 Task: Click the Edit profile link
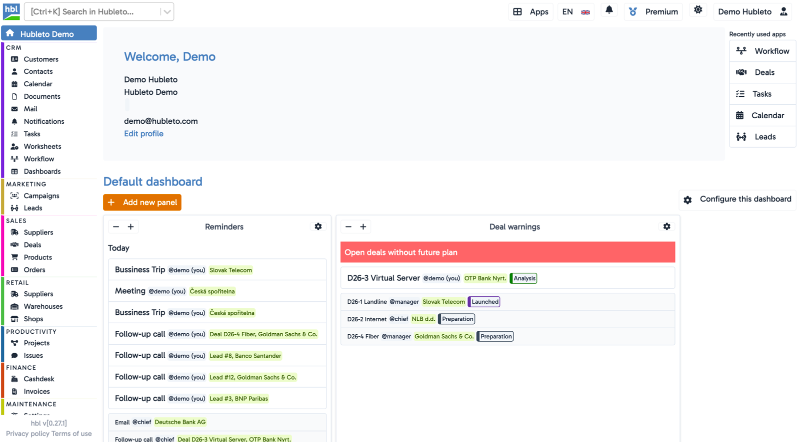[x=143, y=134]
